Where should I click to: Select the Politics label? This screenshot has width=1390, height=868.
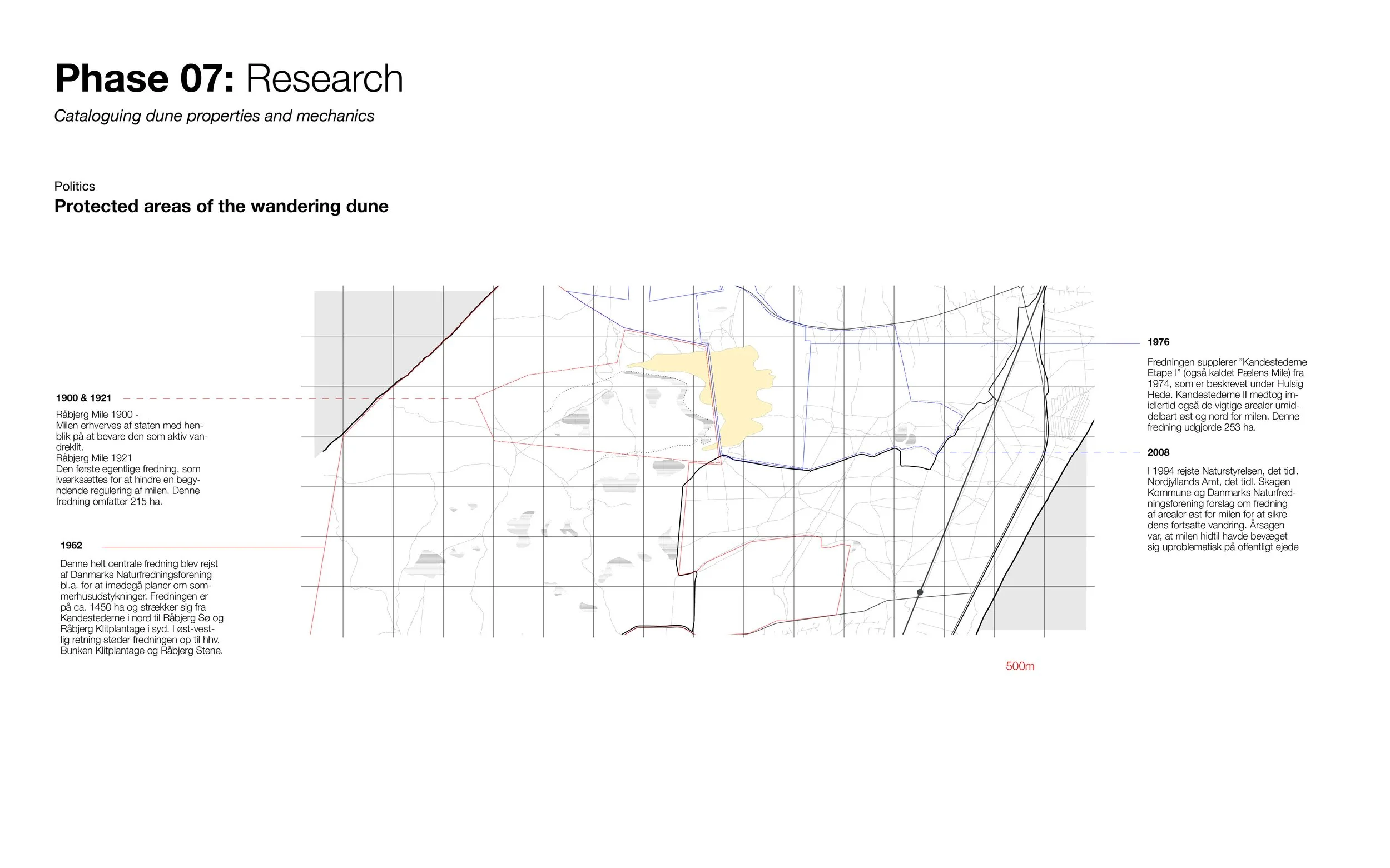(75, 186)
